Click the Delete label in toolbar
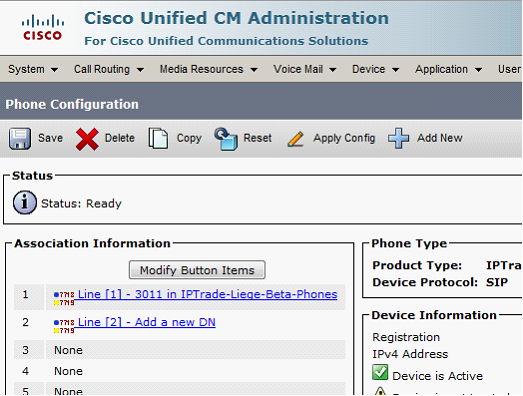The height and width of the screenshot is (396, 523). pyautogui.click(x=120, y=138)
